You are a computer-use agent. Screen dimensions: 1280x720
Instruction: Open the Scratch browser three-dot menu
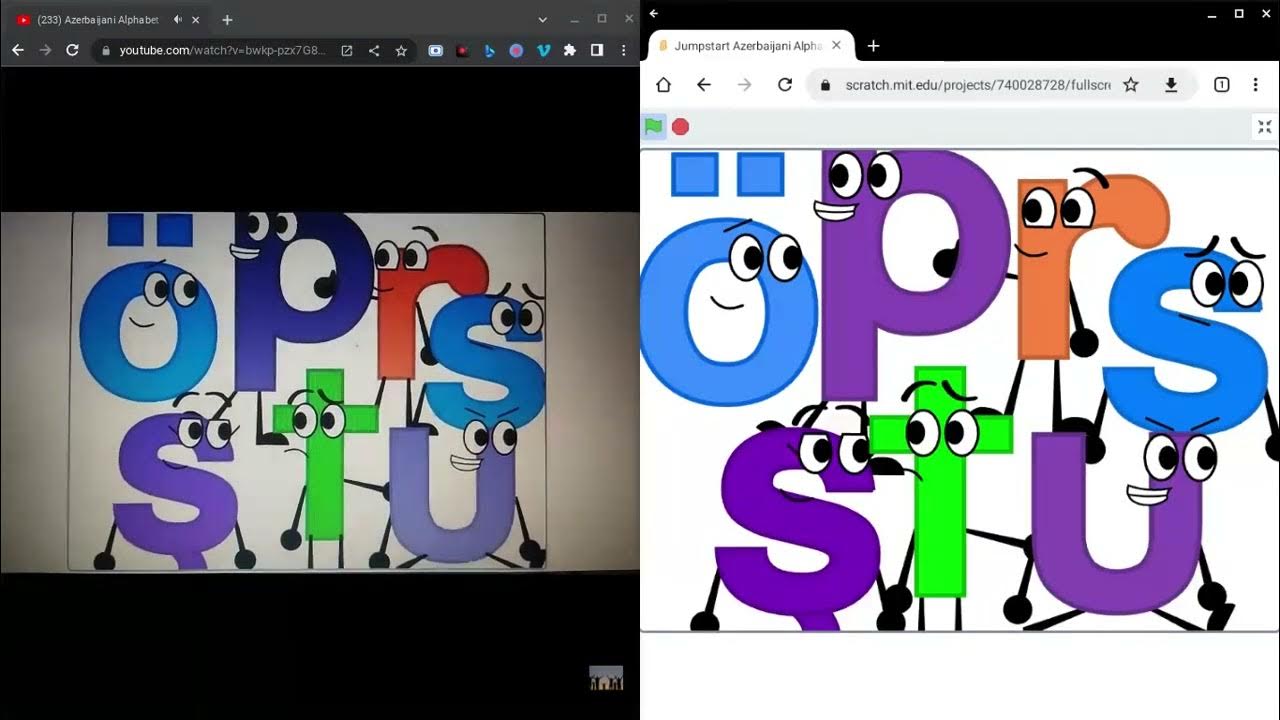(1255, 85)
